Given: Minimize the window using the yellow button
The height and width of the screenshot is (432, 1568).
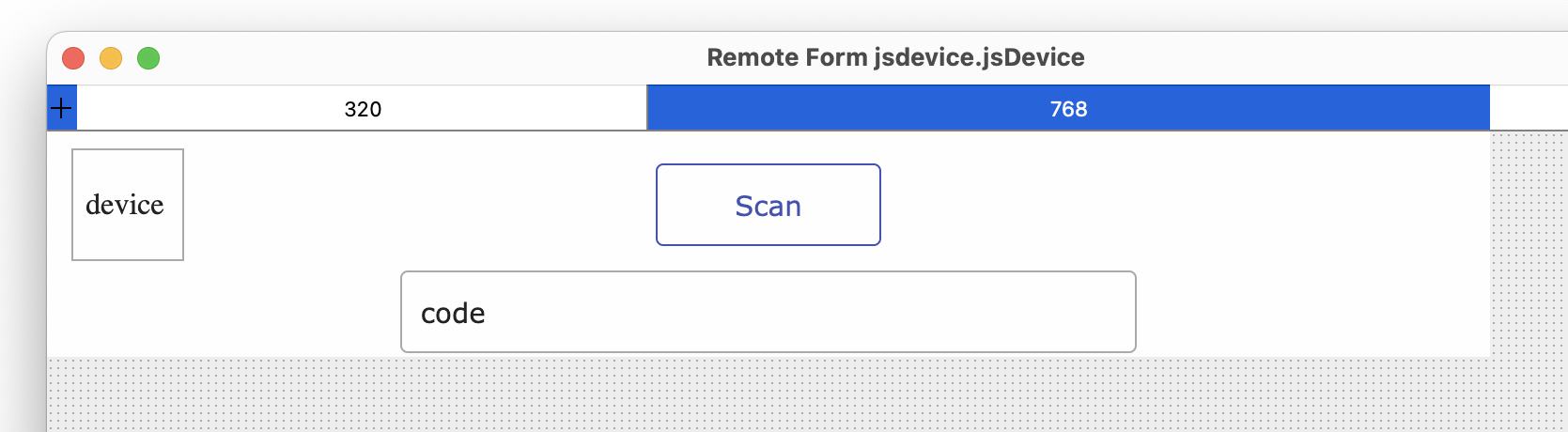Looking at the screenshot, I should 111,58.
